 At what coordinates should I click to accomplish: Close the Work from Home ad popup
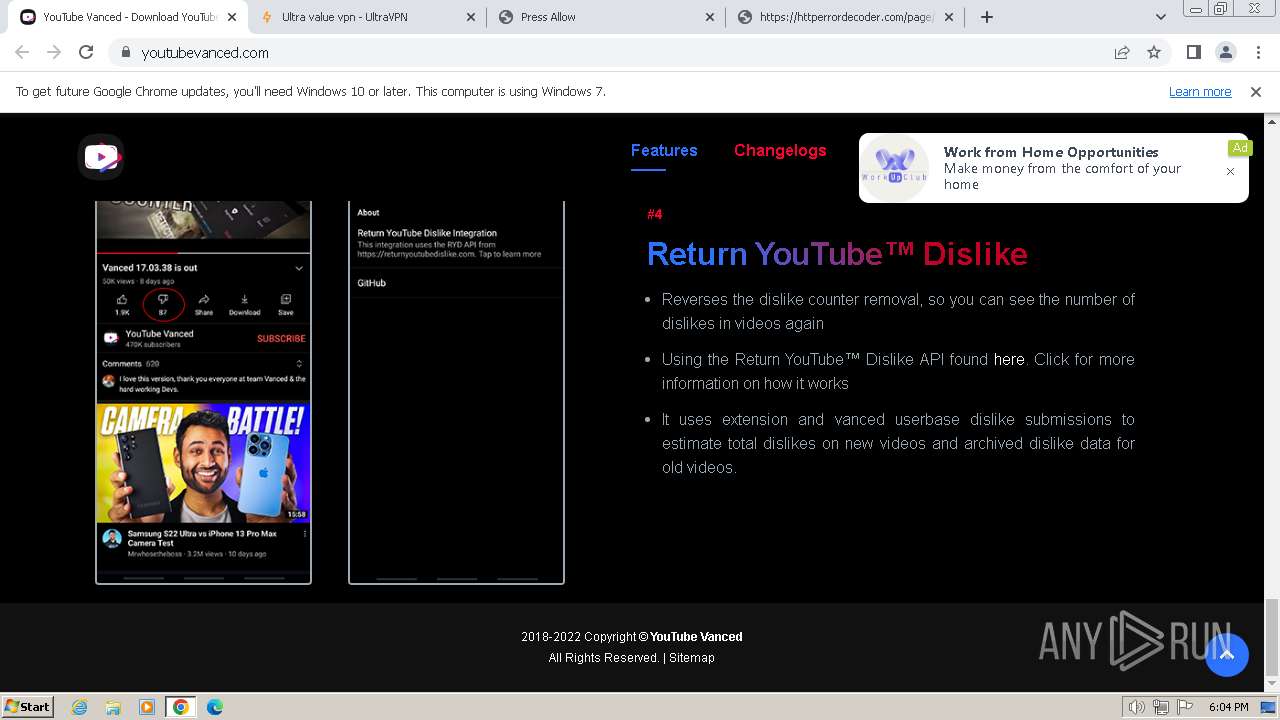[x=1230, y=171]
